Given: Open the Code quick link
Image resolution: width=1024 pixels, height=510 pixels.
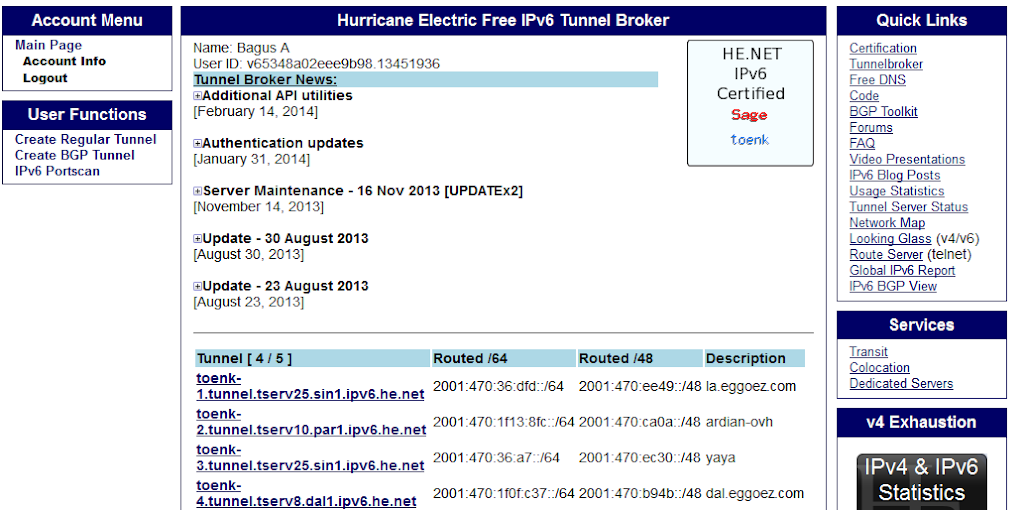Looking at the screenshot, I should point(864,96).
